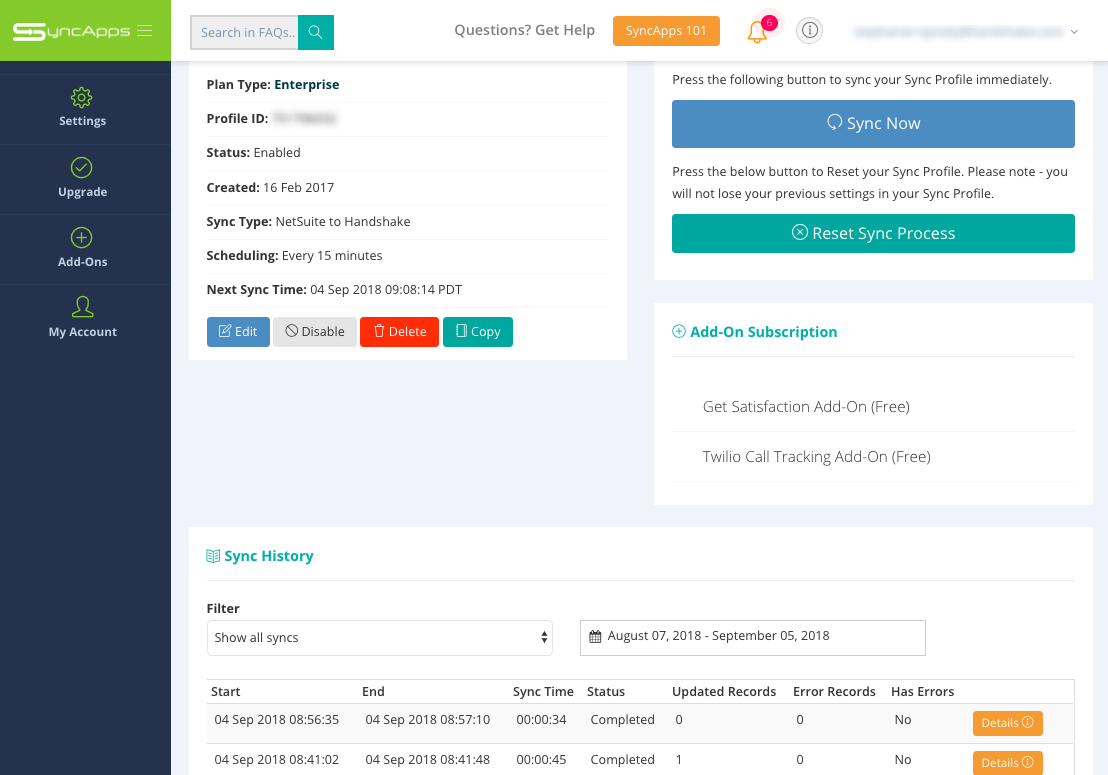Screen dimensions: 1108x775
Task: Click the Created: 16 Feb 2017 text
Action: 270,188
